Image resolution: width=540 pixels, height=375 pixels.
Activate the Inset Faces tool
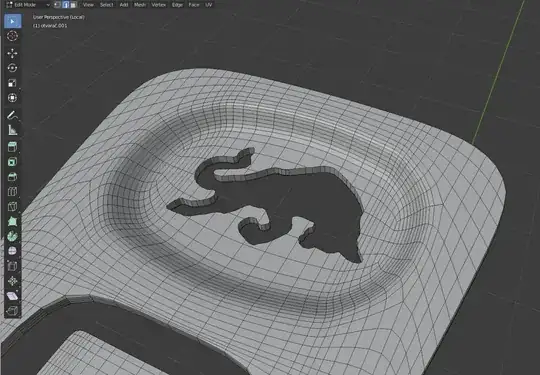coord(12,162)
